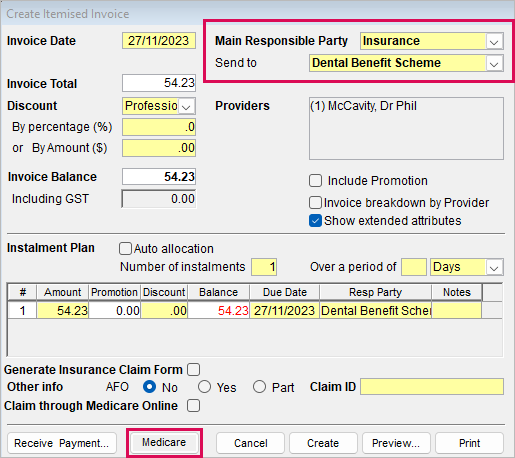
Task: Expand the Days period unit dropdown
Action: coord(494,267)
